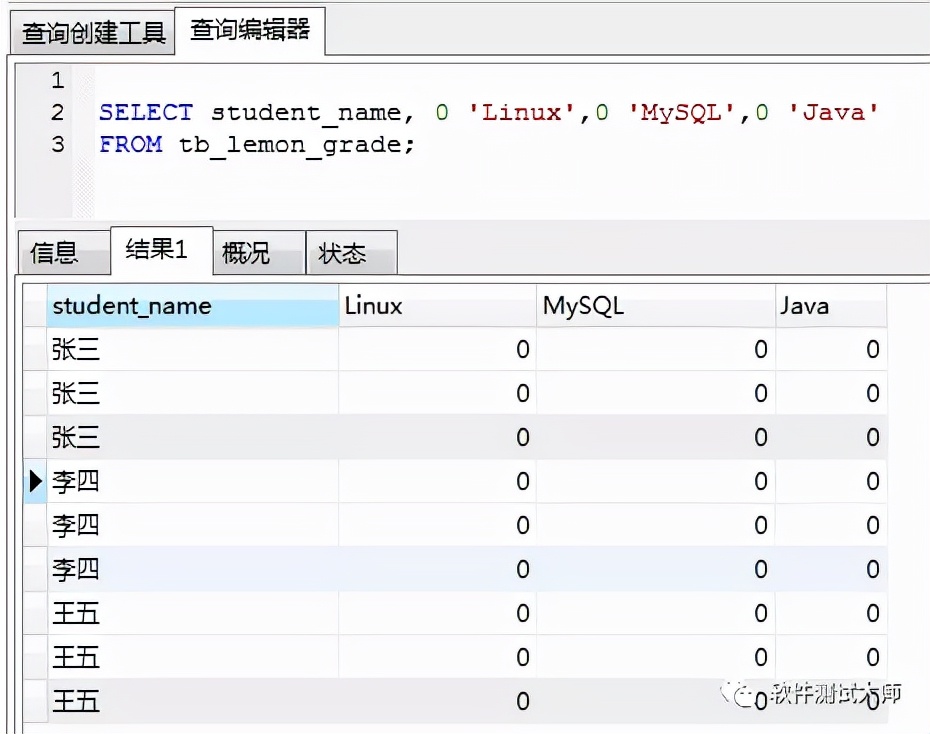Click the Linux column header
Screen dimensions: 930x734
[436, 306]
